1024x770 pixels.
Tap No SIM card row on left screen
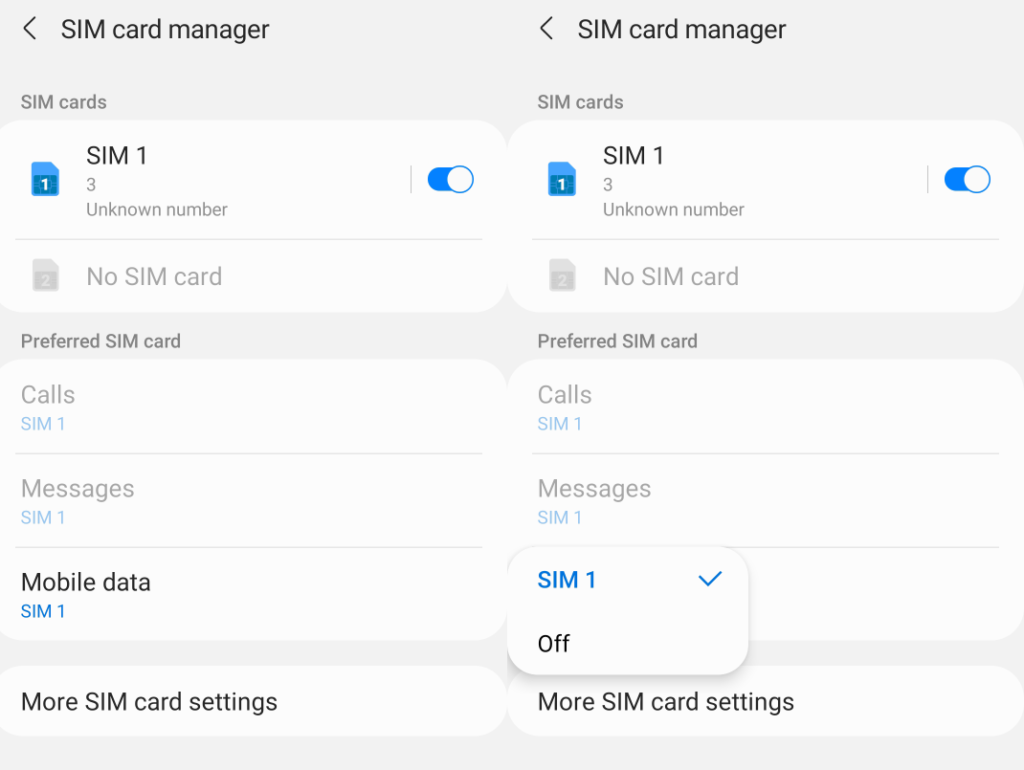(251, 276)
